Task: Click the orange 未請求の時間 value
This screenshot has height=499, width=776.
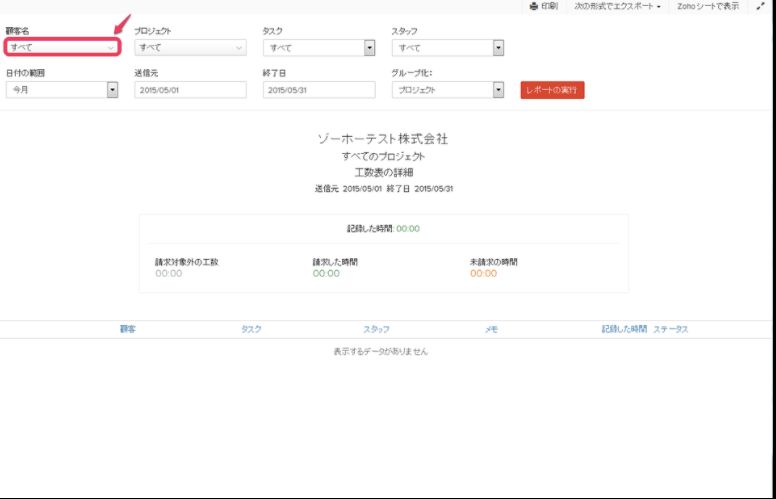Action: (483, 273)
